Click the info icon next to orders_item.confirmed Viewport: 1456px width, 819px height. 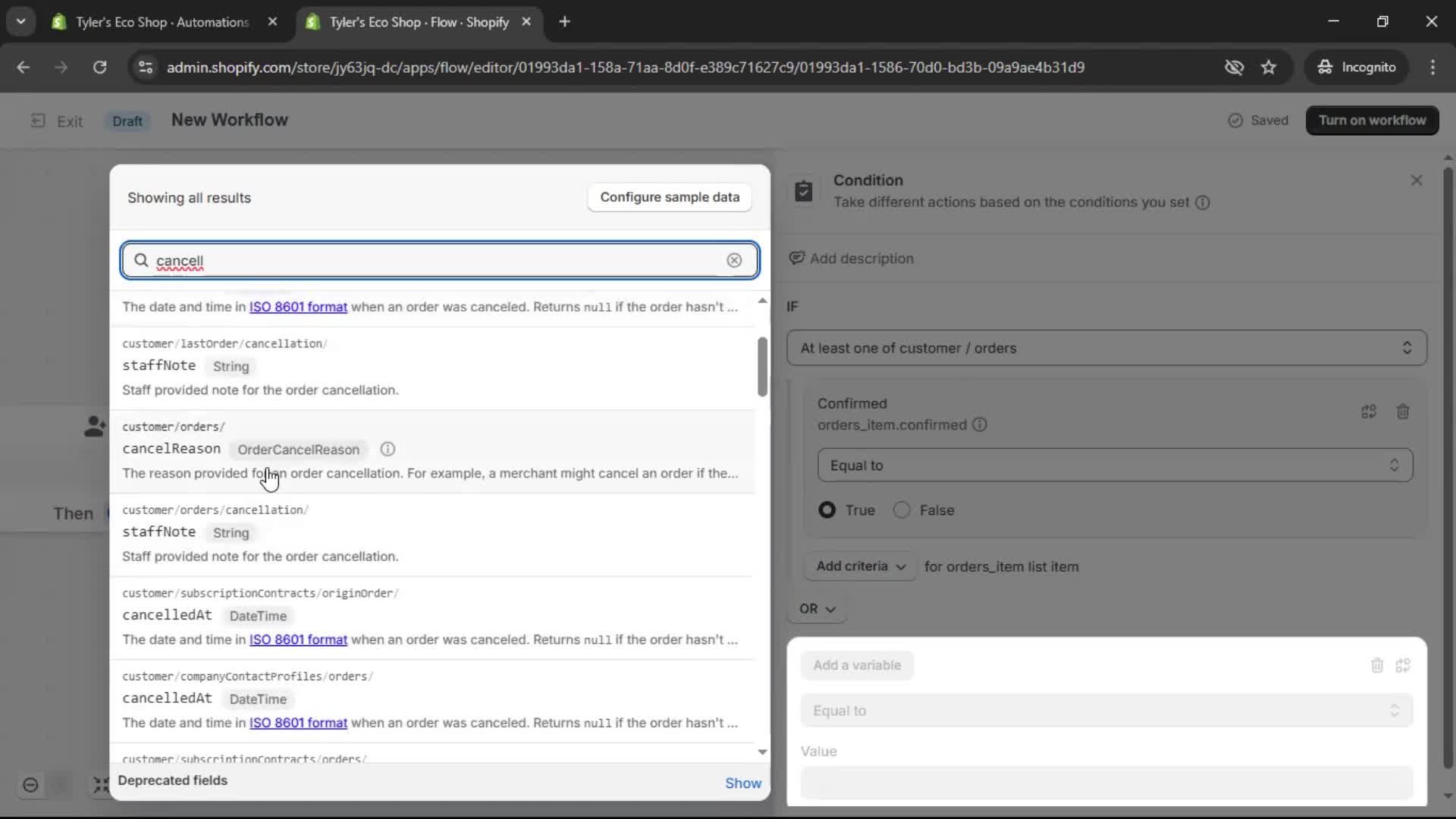[x=980, y=425]
